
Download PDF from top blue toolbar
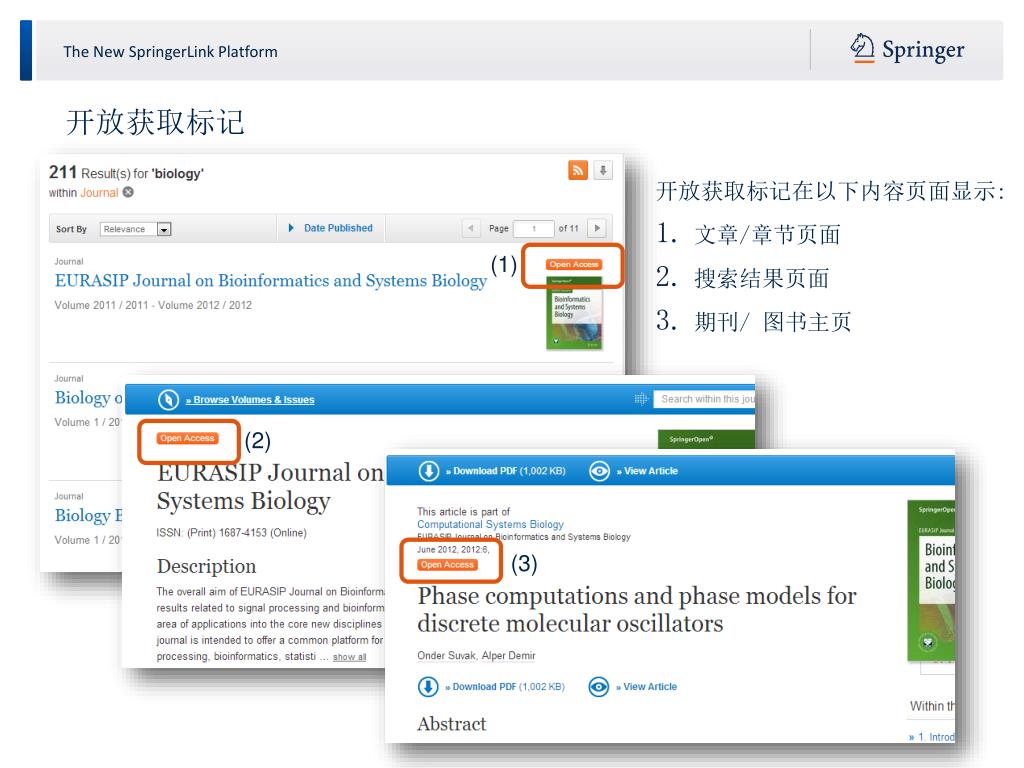pyautogui.click(x=506, y=471)
